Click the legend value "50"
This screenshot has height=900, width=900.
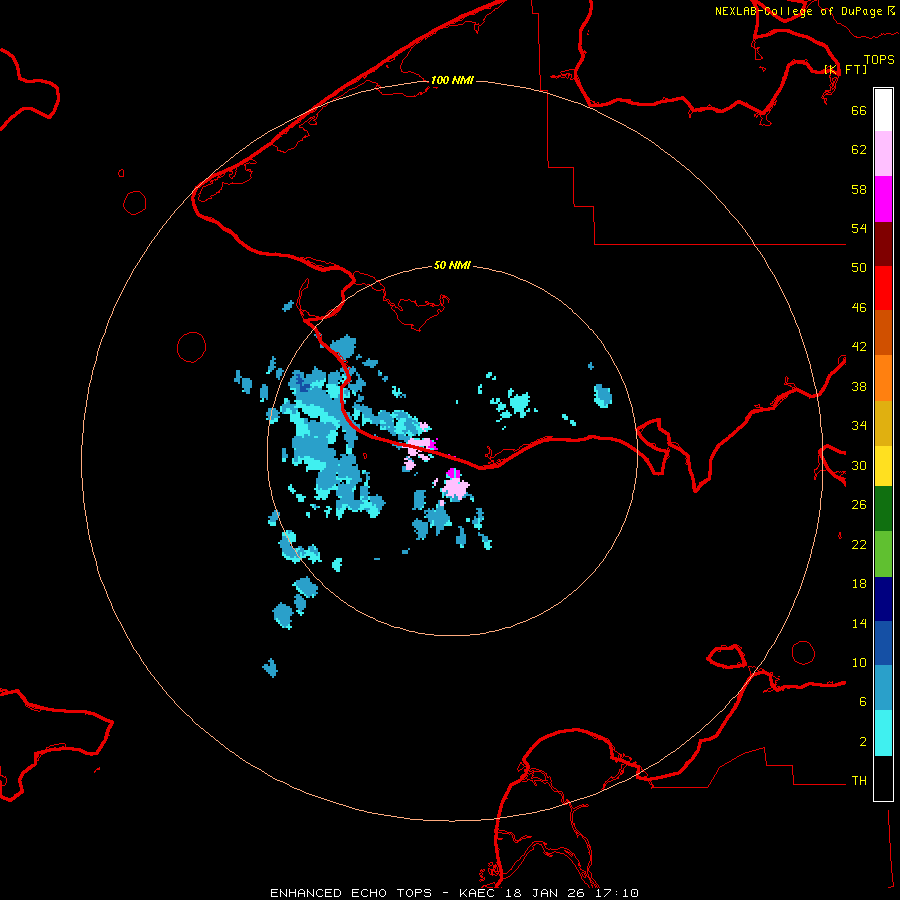[x=859, y=268]
